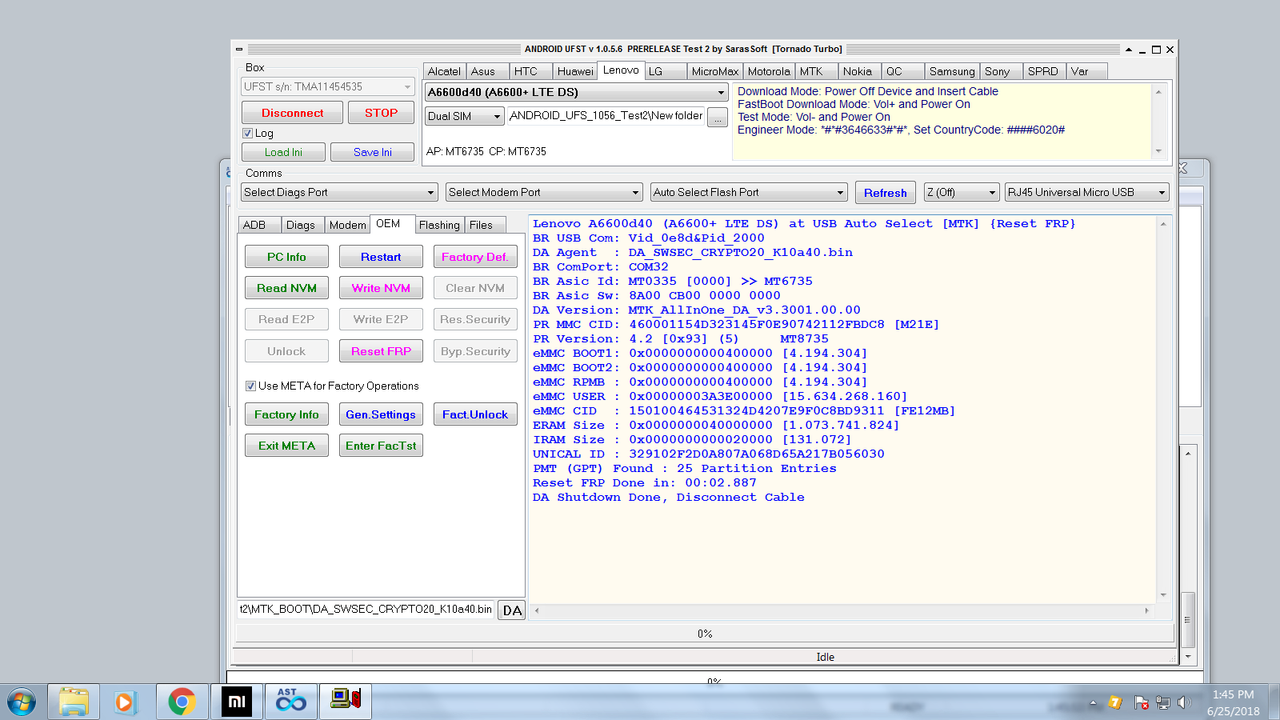Open the Z (Off) dropdown
This screenshot has width=1280, height=720.
pos(961,192)
